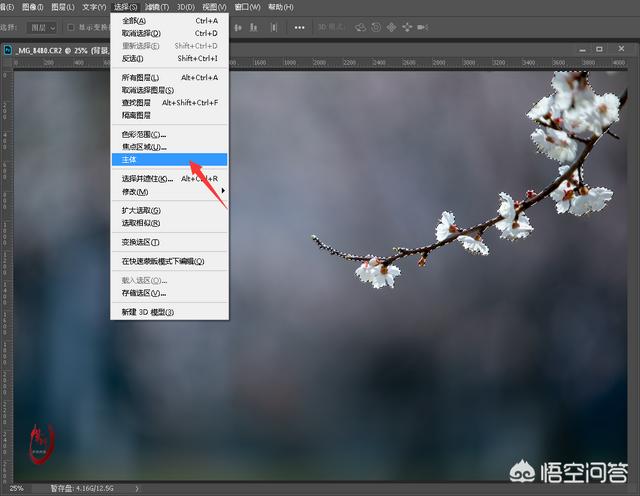Open the 滤镜 (Filter) menu in menu bar
640x496 pixels.
[157, 7]
